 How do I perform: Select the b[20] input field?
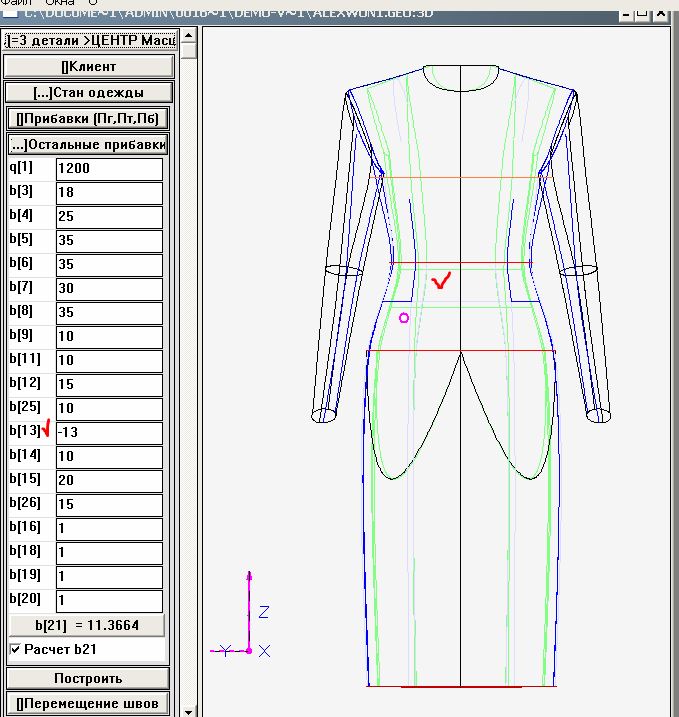click(x=109, y=601)
